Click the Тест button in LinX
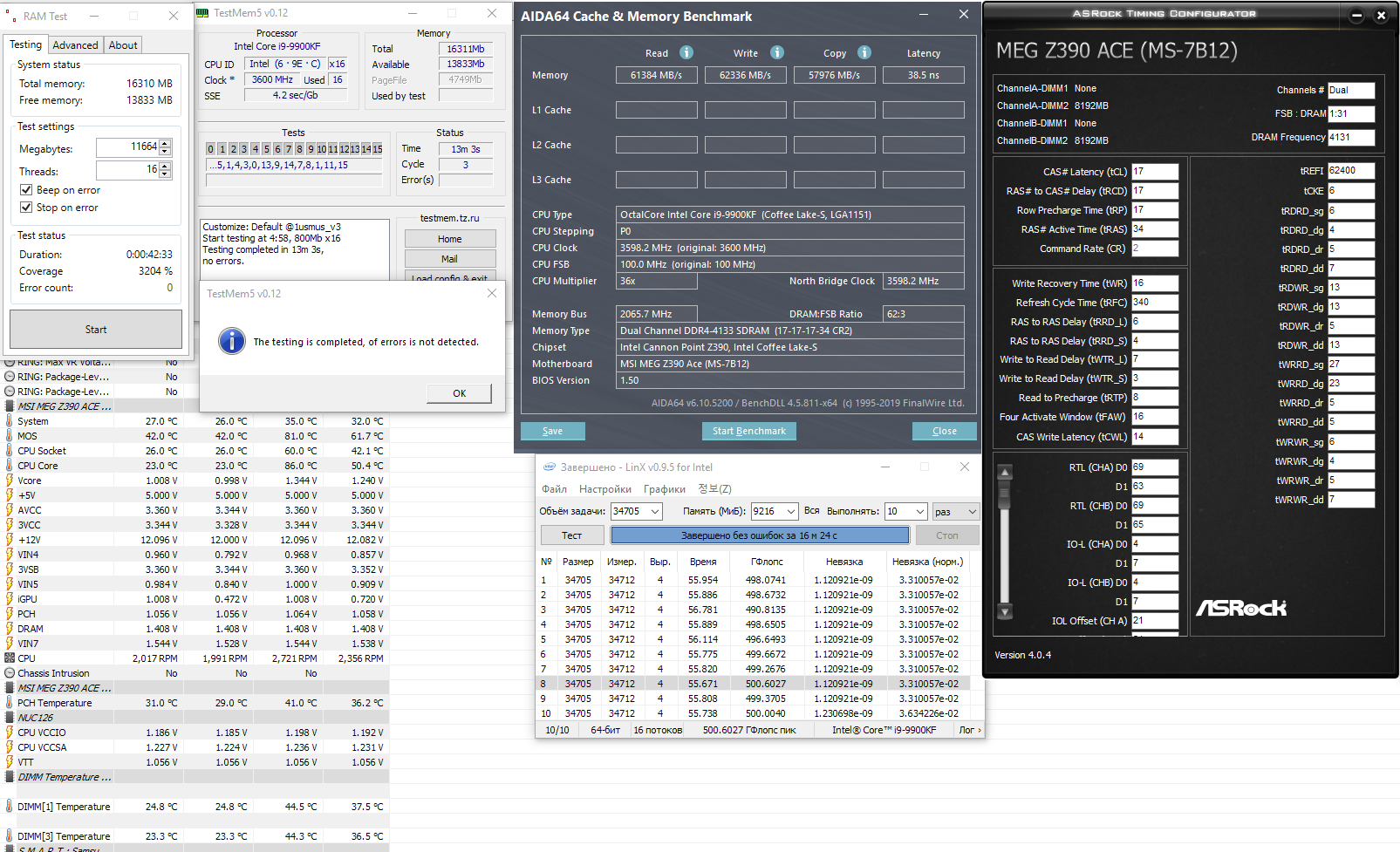 572,535
